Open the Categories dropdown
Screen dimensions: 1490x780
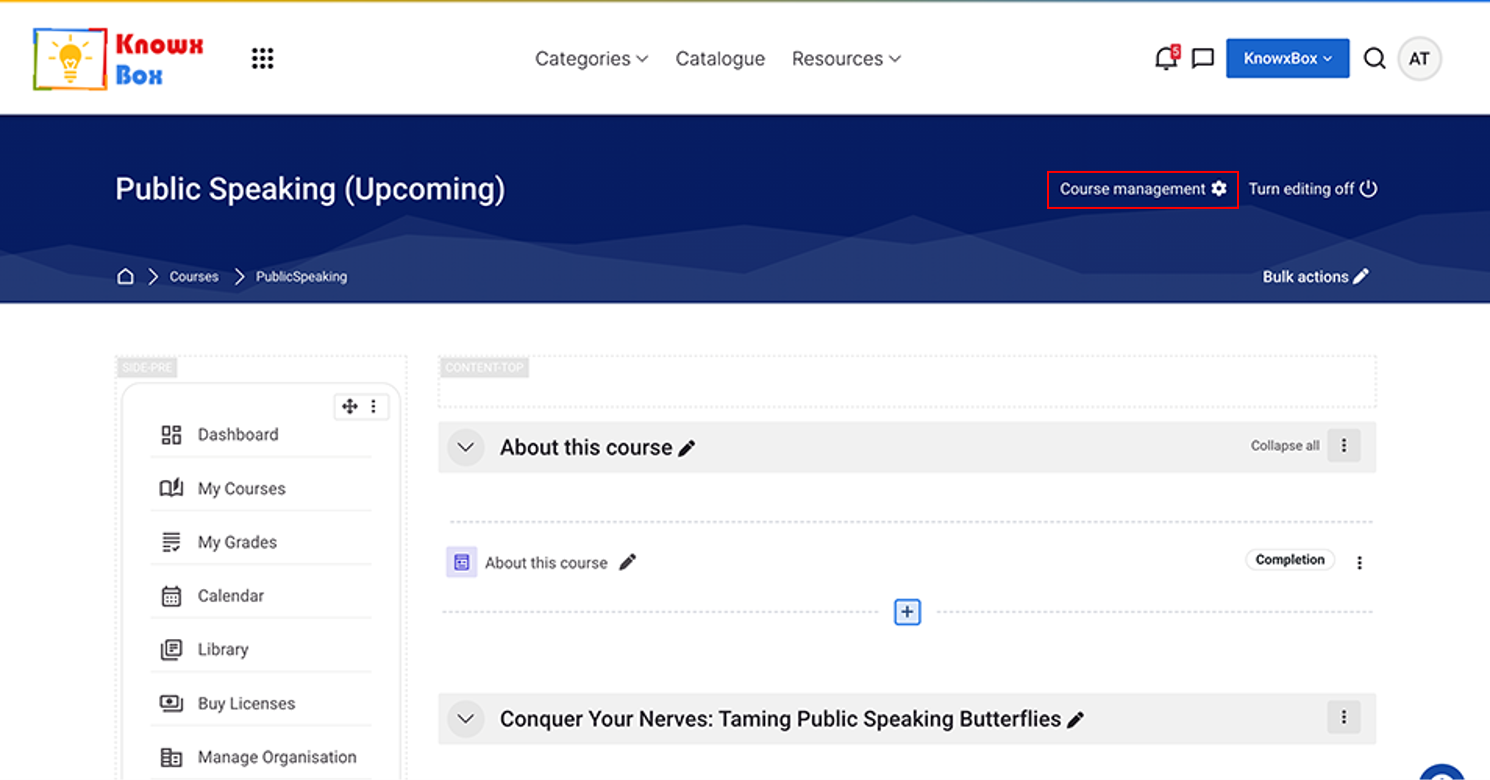coord(591,59)
